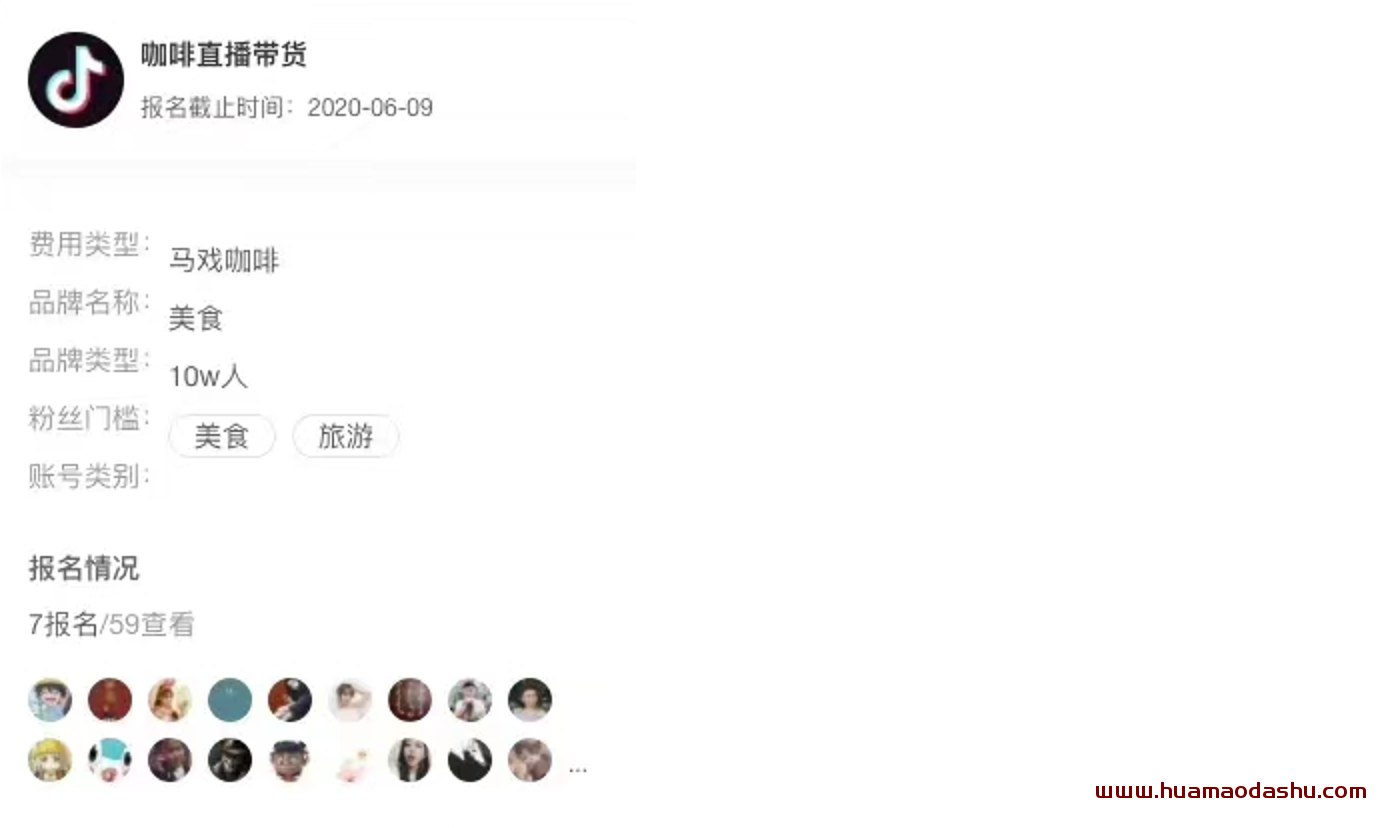1396x828 pixels.
Task: Open the cartoon boy avatar starting the top row
Action: point(50,700)
